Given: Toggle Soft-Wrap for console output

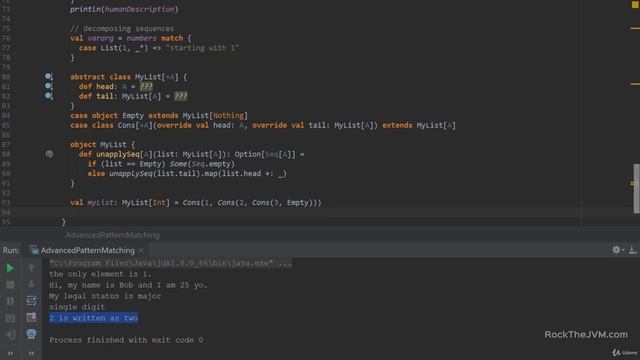Looking at the screenshot, I should point(31,301).
